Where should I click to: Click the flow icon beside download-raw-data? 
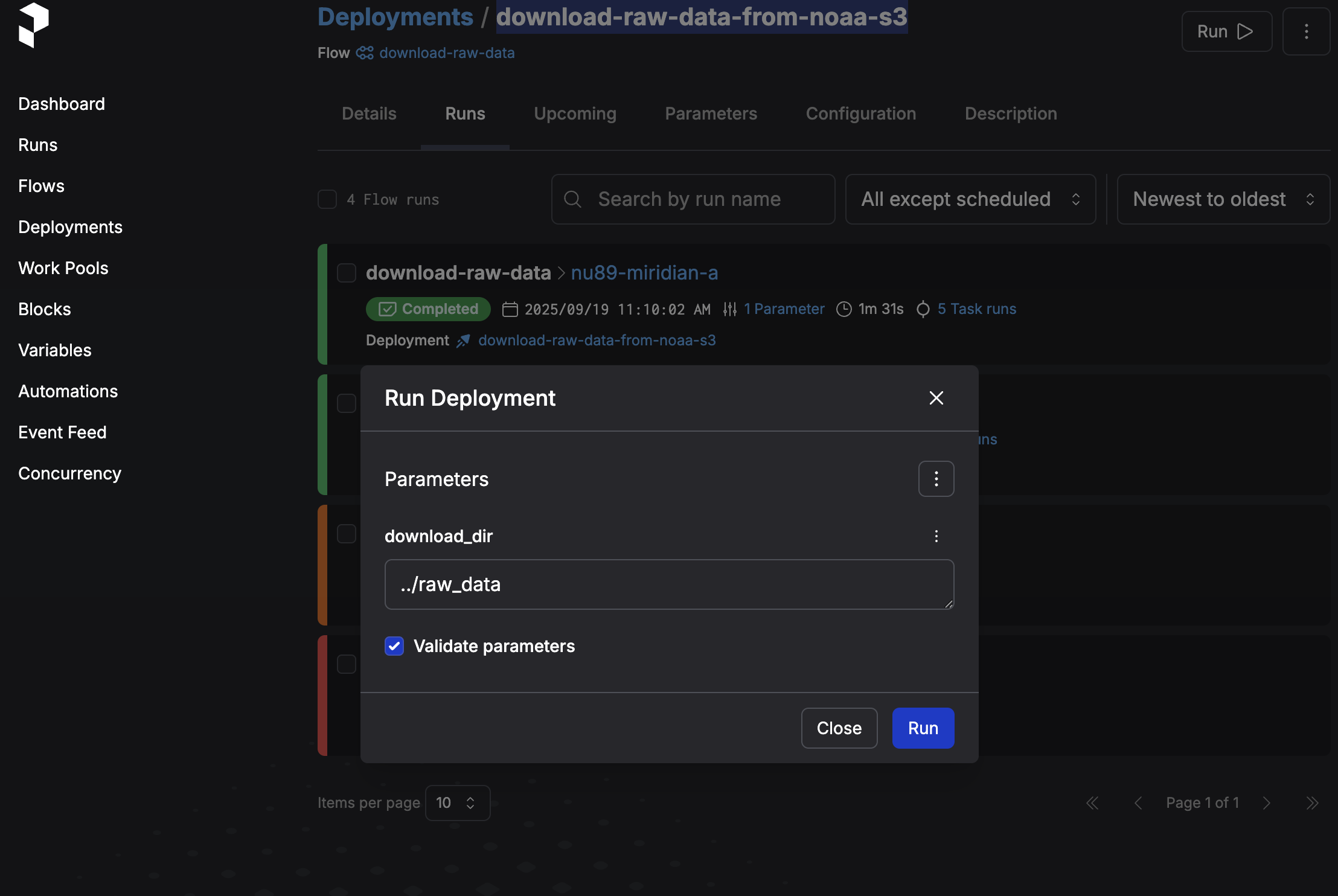coord(365,53)
